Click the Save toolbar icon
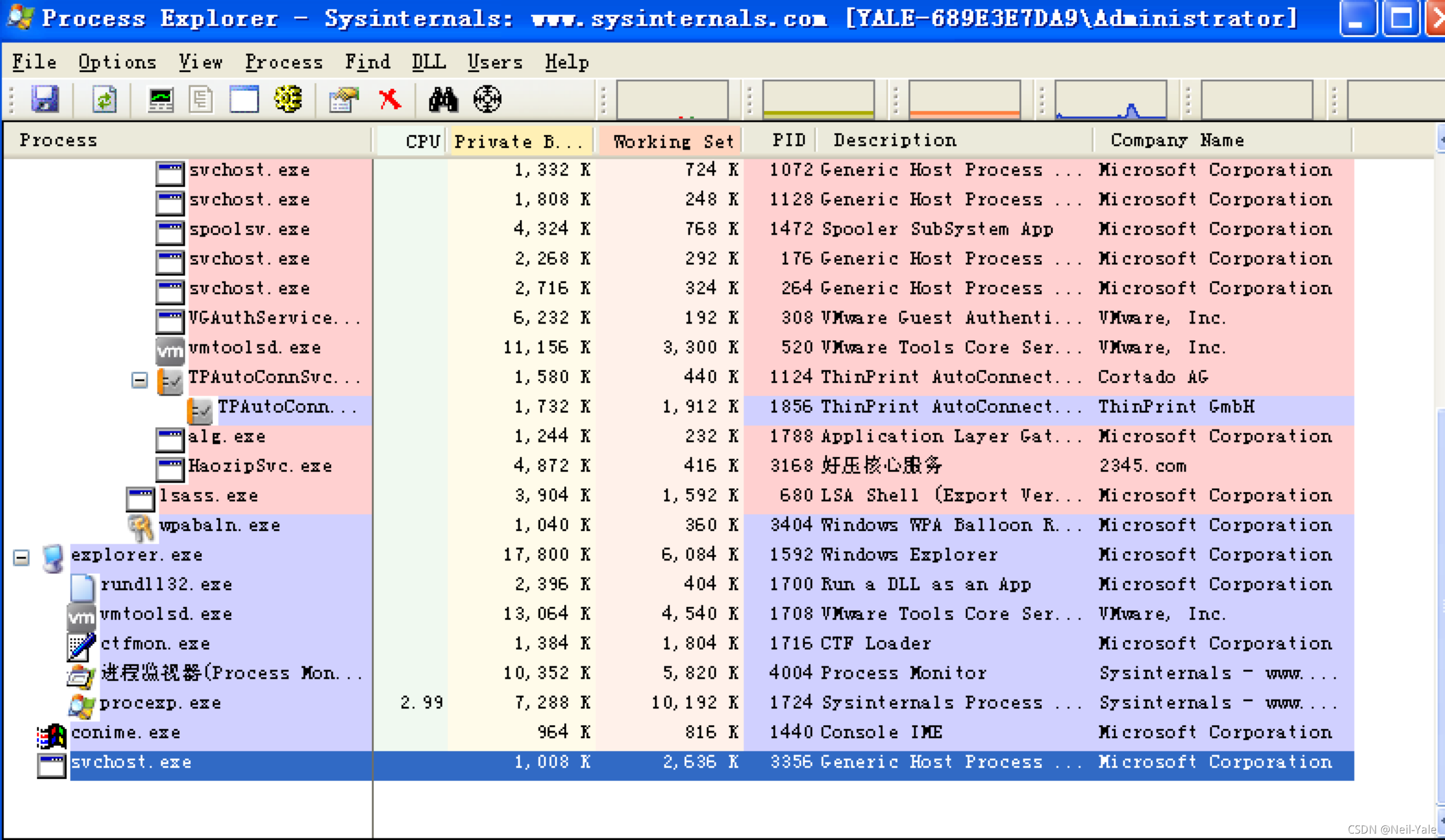The width and height of the screenshot is (1445, 840). click(x=46, y=99)
